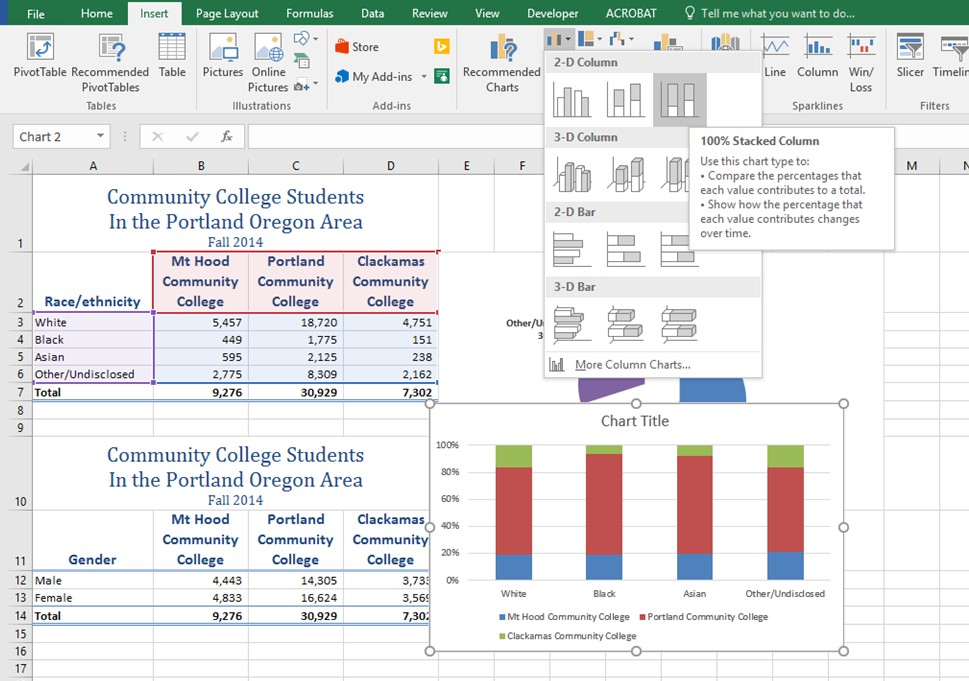Click the blue segment of the Asian column
The height and width of the screenshot is (681, 969).
tap(695, 566)
